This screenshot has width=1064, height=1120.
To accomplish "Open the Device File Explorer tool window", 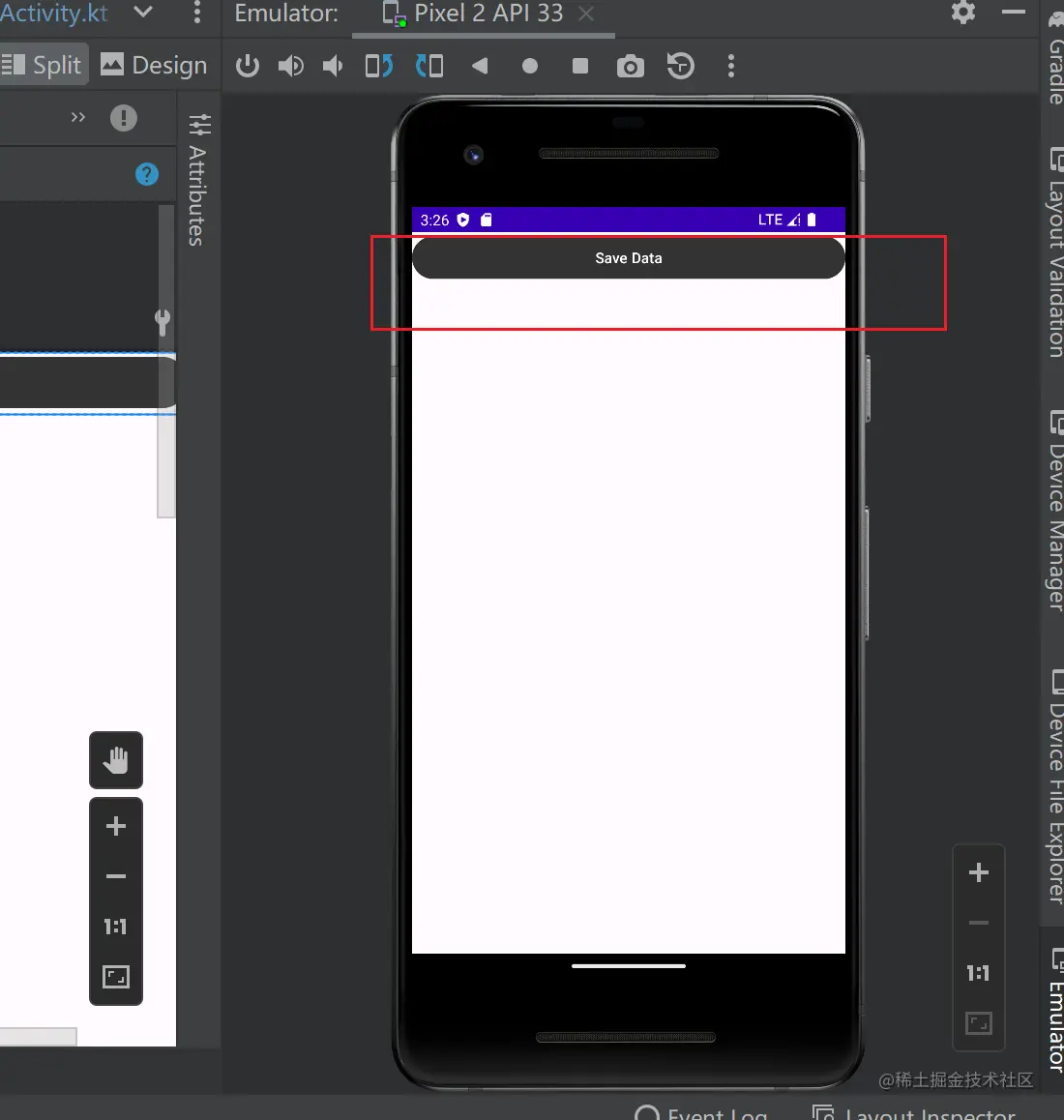I will click(1055, 785).
